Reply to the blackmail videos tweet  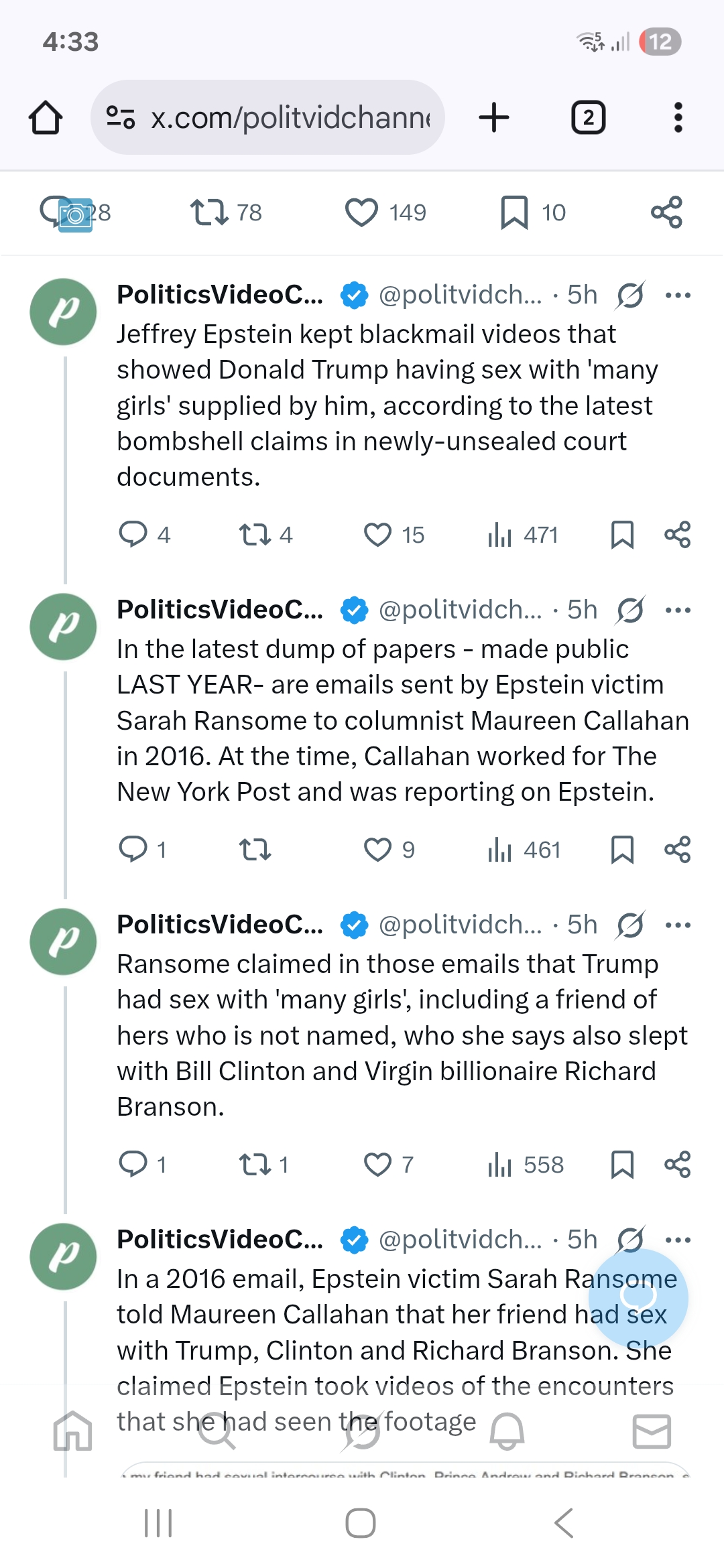tap(133, 535)
